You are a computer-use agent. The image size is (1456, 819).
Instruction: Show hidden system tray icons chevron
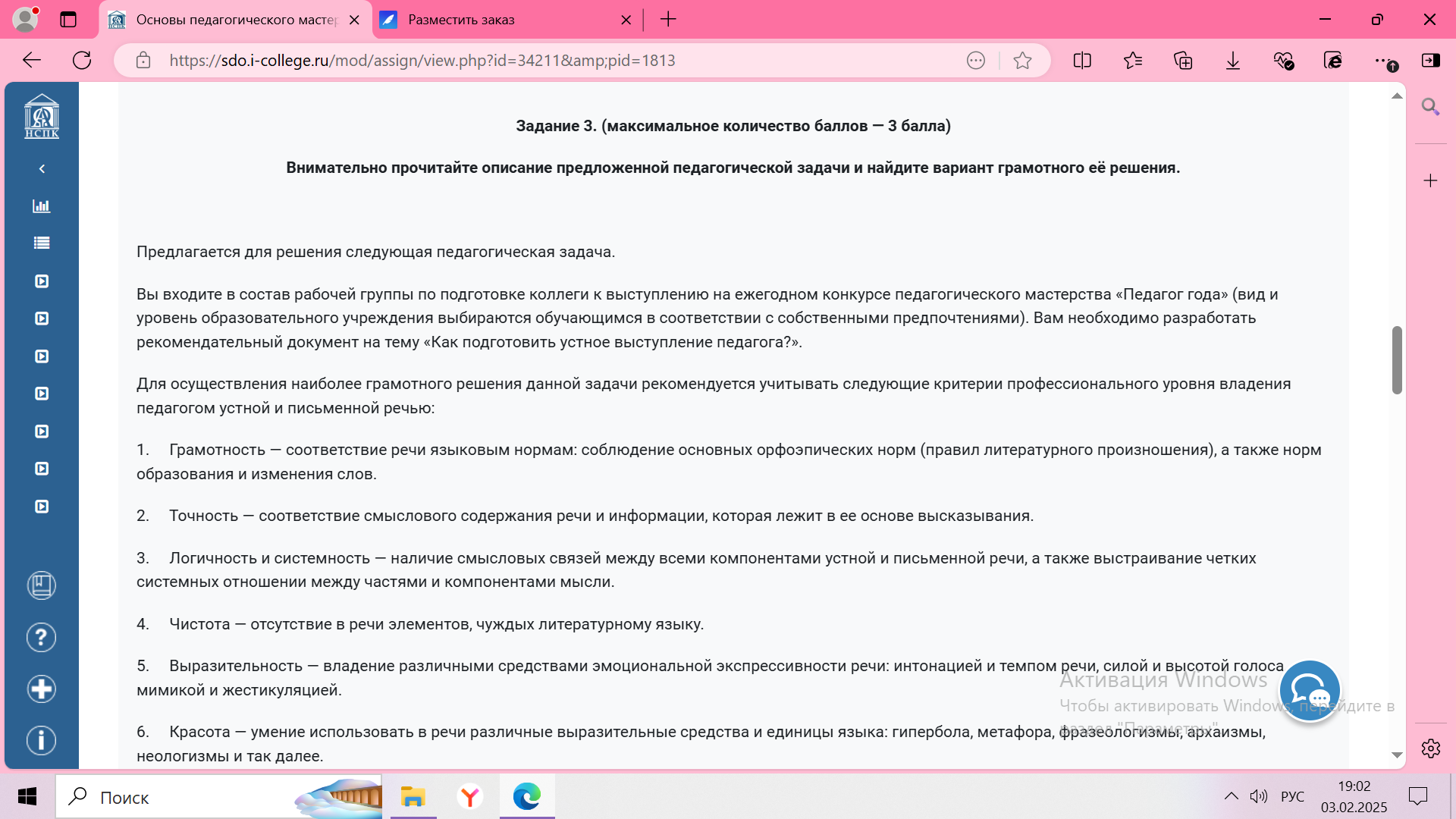pyautogui.click(x=1231, y=796)
